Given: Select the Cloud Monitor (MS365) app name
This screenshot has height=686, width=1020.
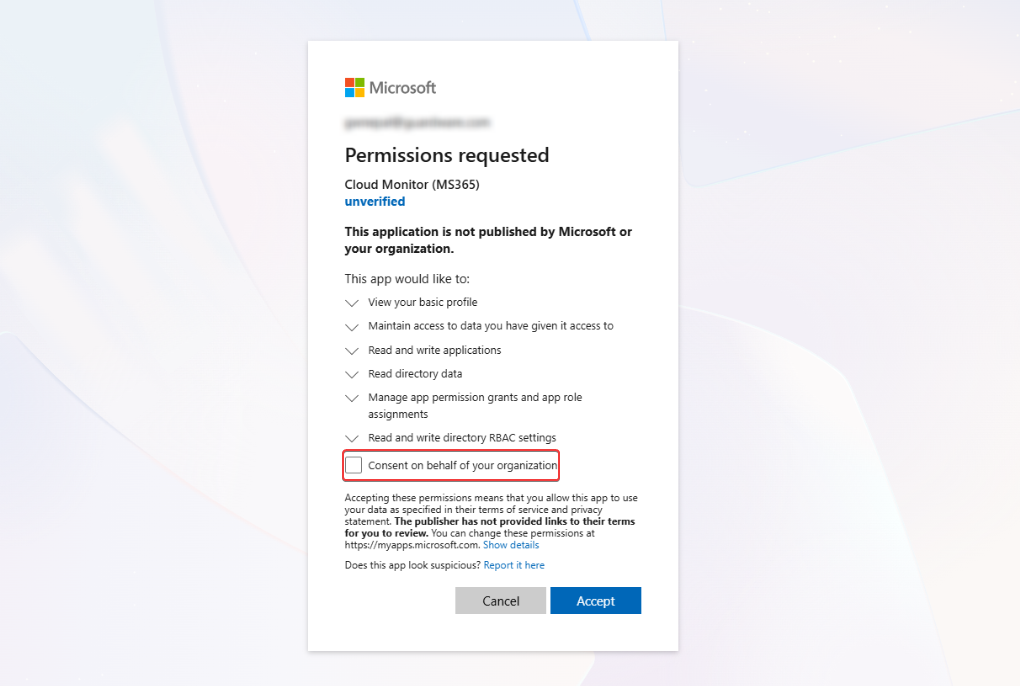Looking at the screenshot, I should (x=412, y=185).
